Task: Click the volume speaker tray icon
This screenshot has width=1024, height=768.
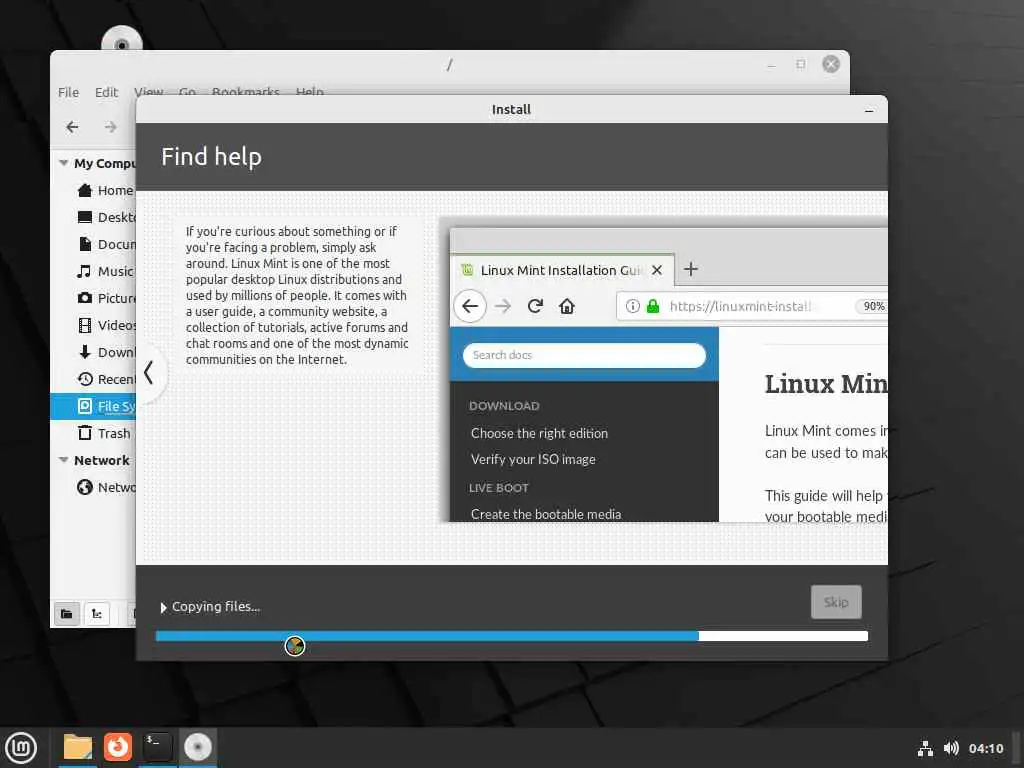Action: [x=951, y=748]
